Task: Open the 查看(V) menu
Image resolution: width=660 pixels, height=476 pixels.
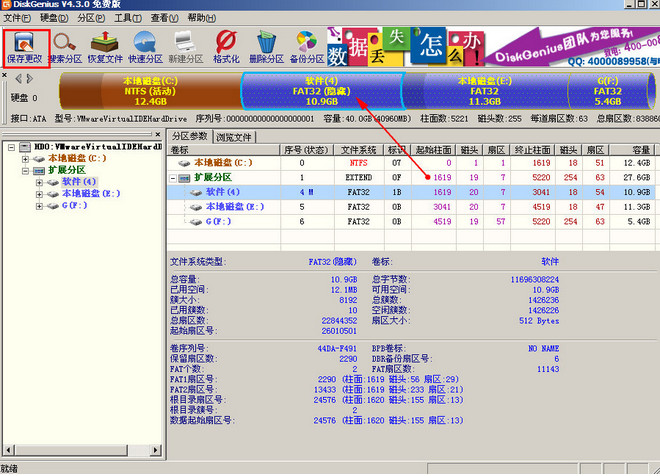Action: tap(165, 18)
